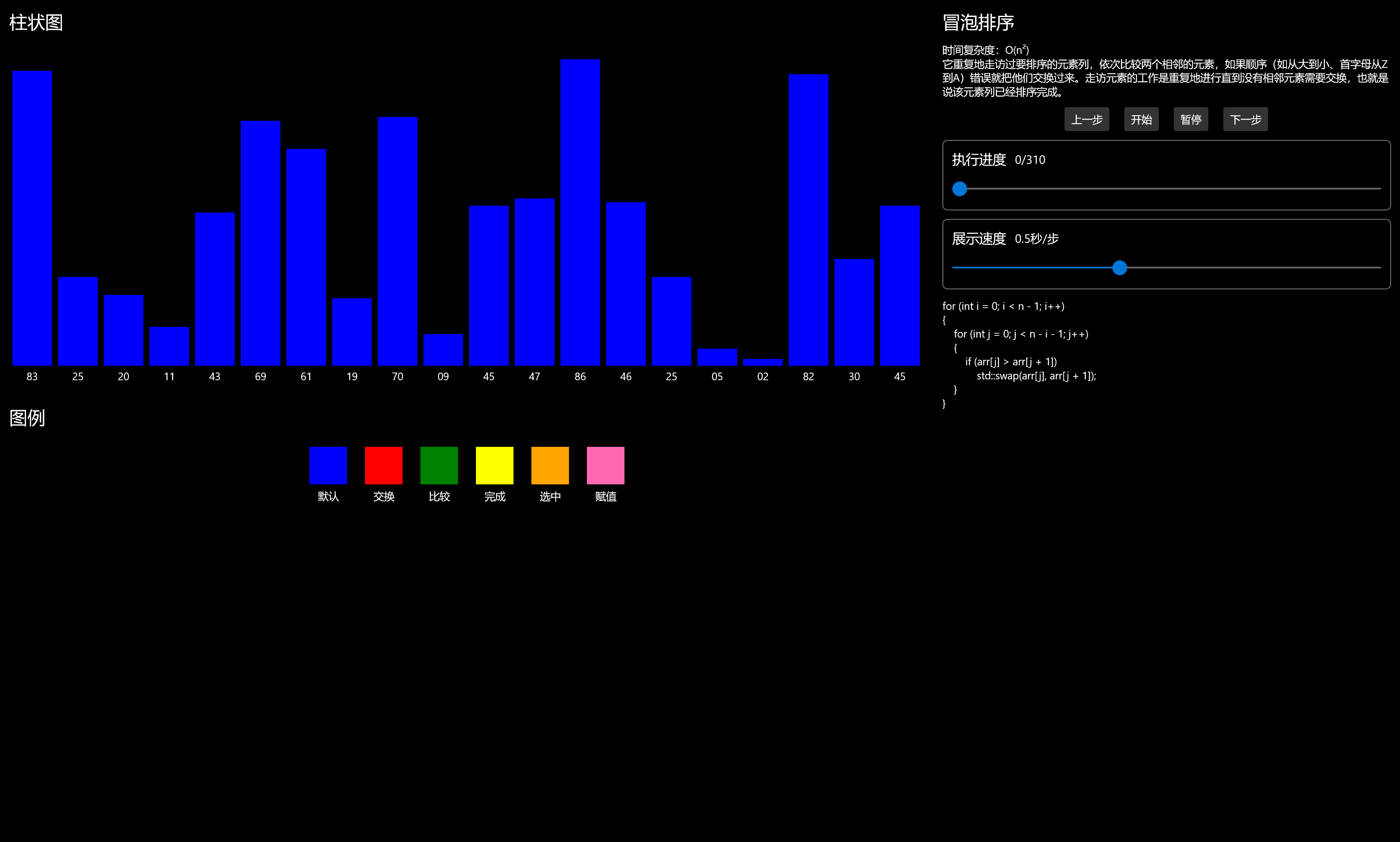The width and height of the screenshot is (1400, 842).
Task: Click the first bar labeled 83
Action: pos(32,219)
